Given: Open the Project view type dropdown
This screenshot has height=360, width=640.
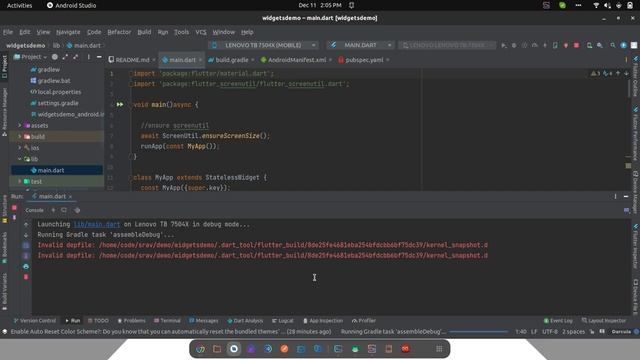Looking at the screenshot, I should click(31, 57).
